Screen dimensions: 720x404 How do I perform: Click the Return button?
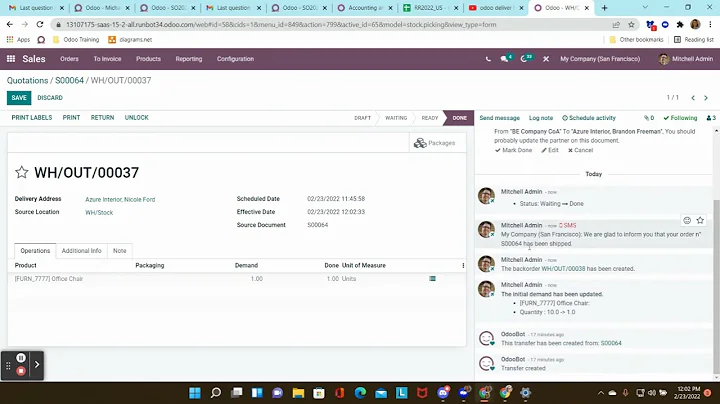coord(102,118)
